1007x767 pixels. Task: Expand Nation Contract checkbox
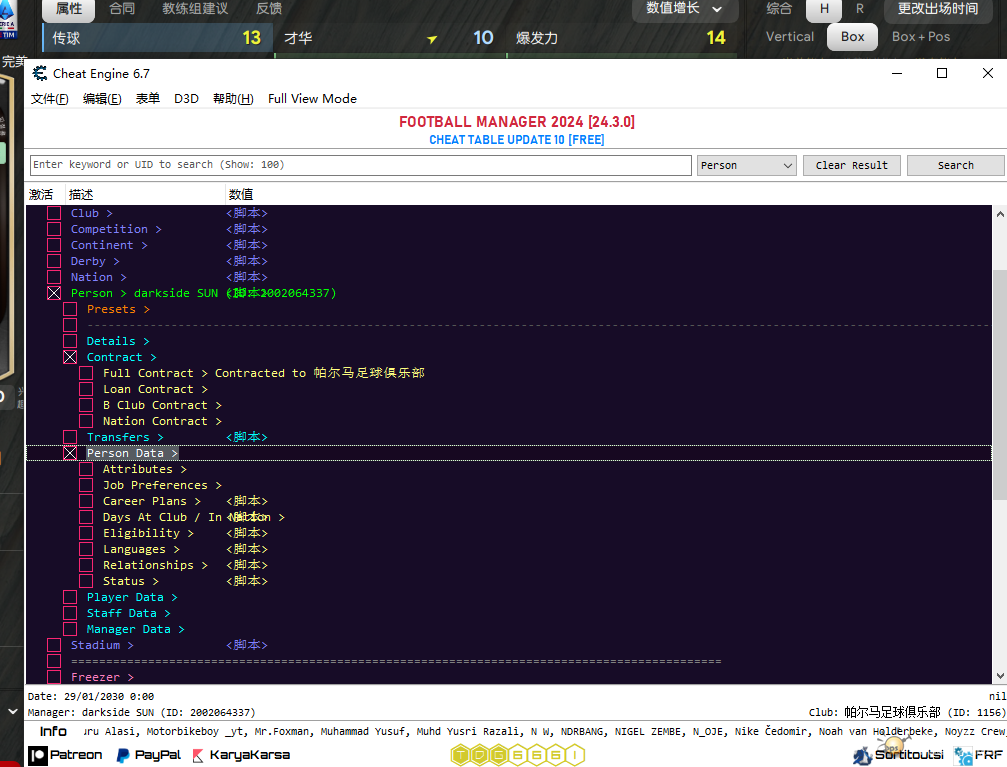86,421
